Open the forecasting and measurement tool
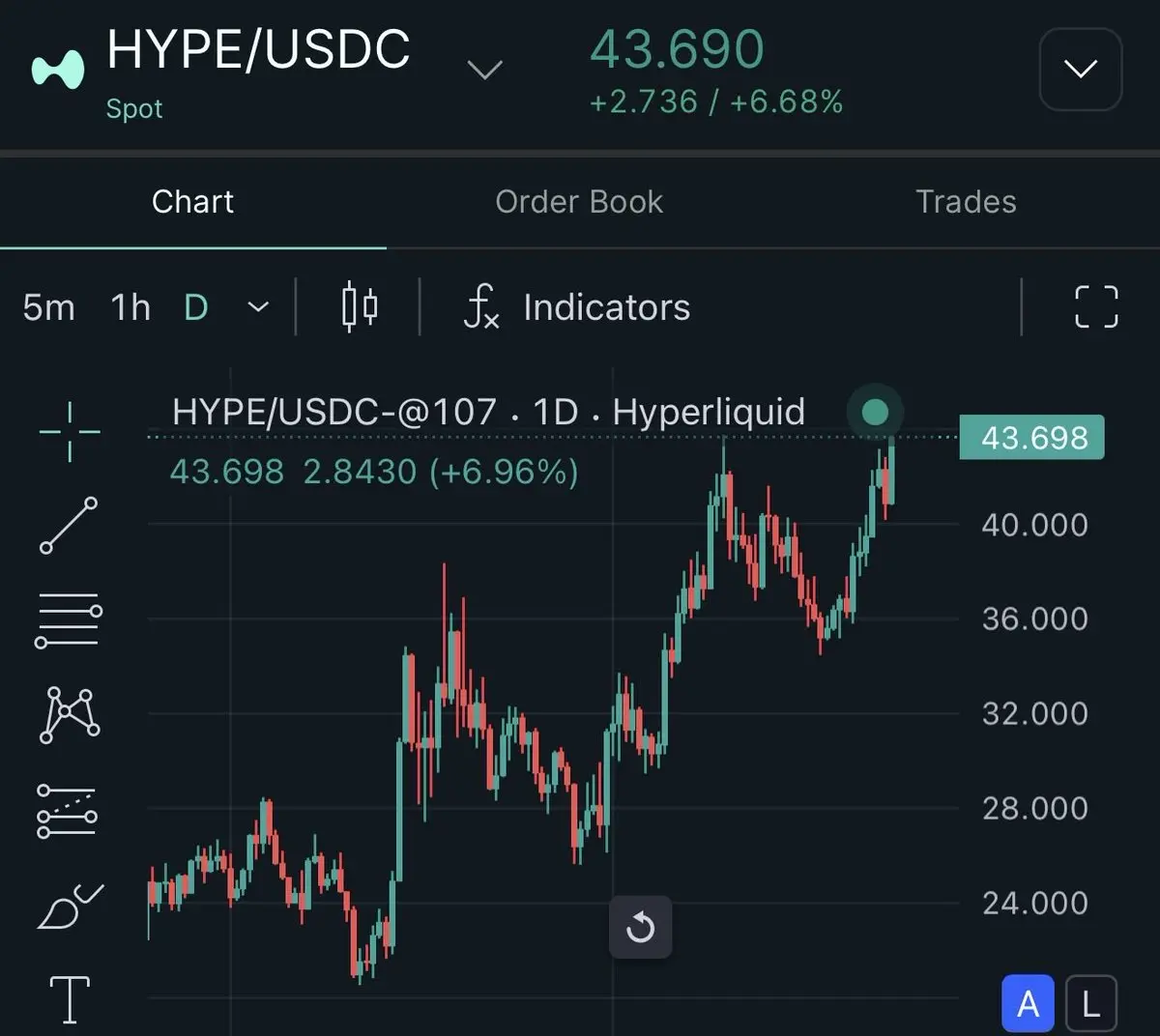This screenshot has height=1036, width=1160. tap(68, 810)
